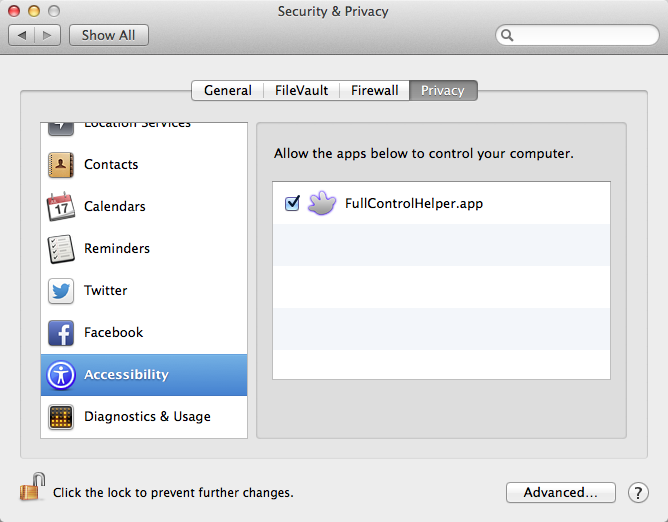
Task: Open help with the question mark button
Action: [638, 493]
